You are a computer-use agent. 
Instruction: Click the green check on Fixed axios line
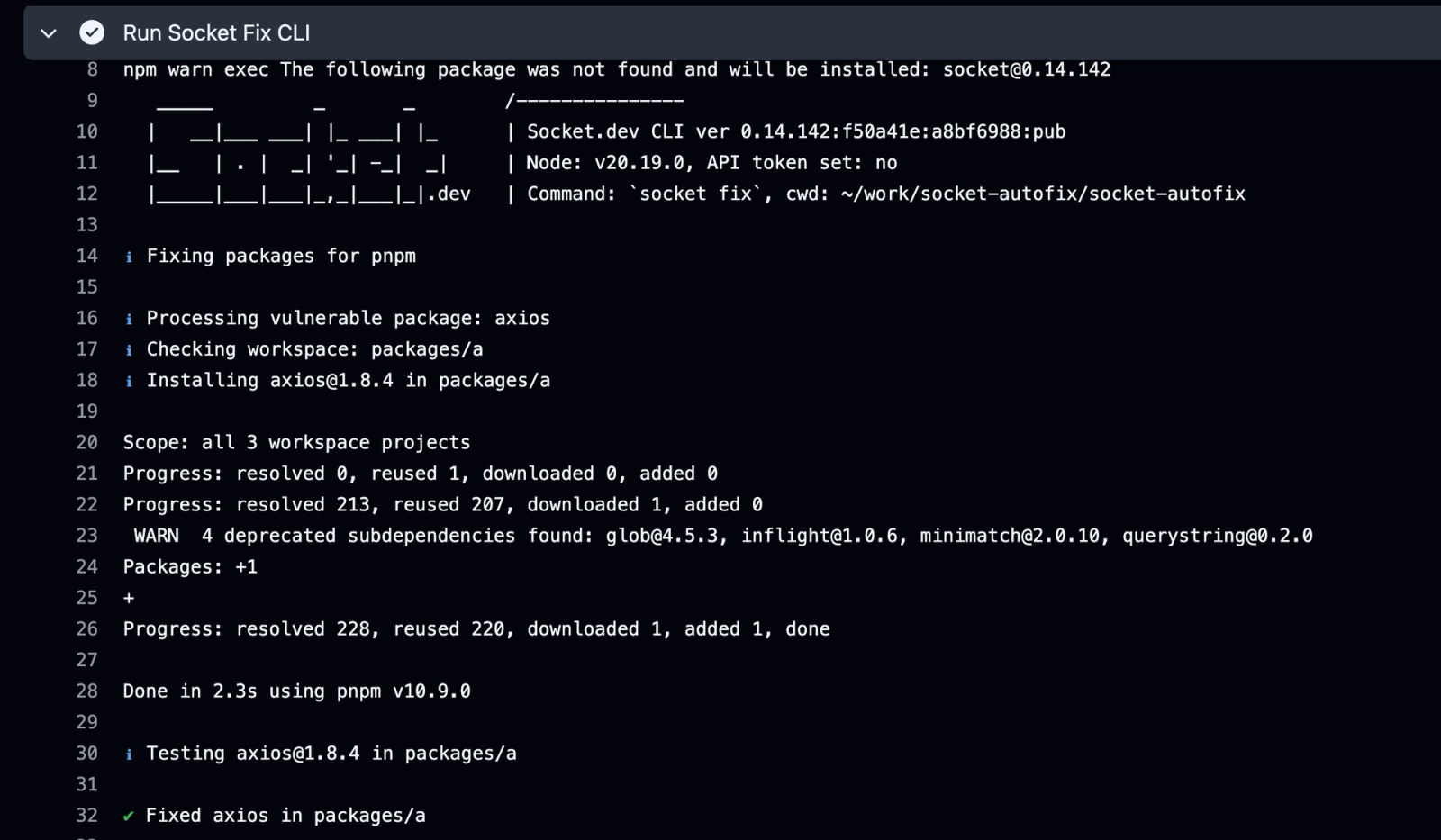(129, 816)
